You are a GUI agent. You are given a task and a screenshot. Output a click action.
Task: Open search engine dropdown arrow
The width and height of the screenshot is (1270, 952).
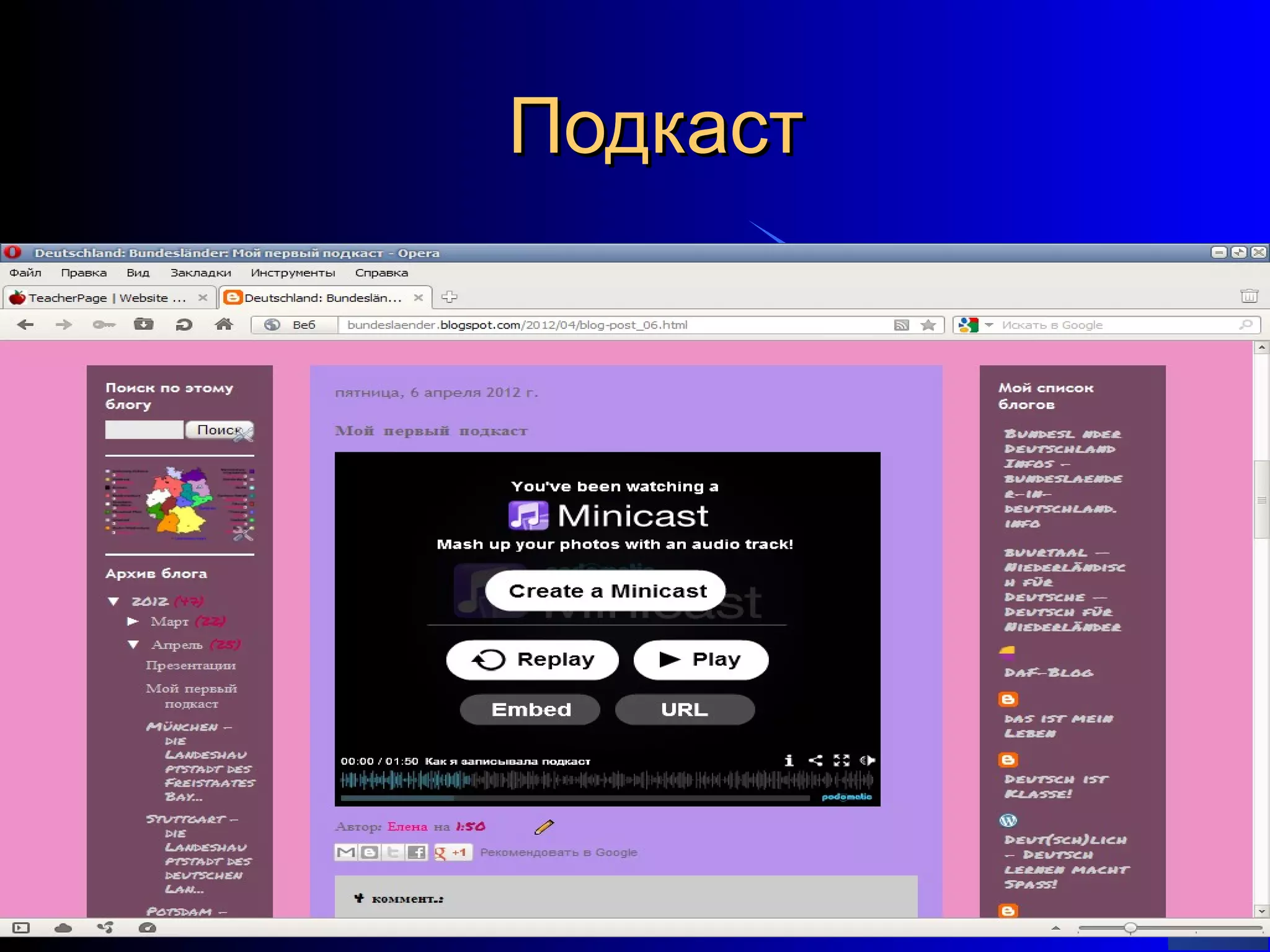(989, 325)
